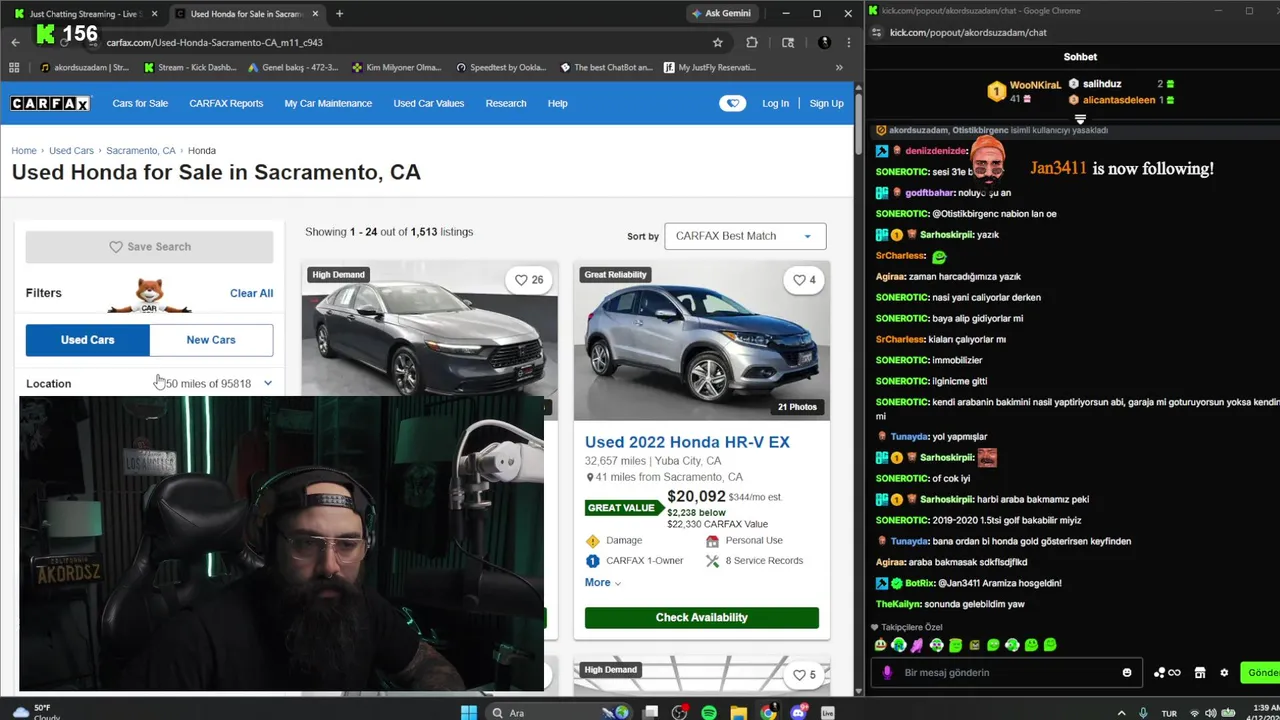Select the New Cars toggle
Image resolution: width=1280 pixels, height=720 pixels.
tap(211, 340)
